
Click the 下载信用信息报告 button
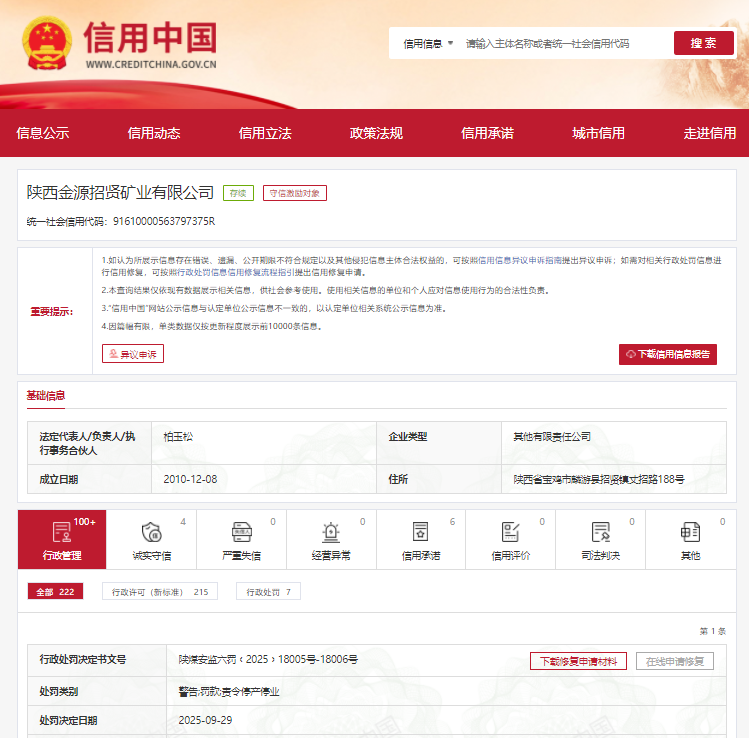click(667, 354)
